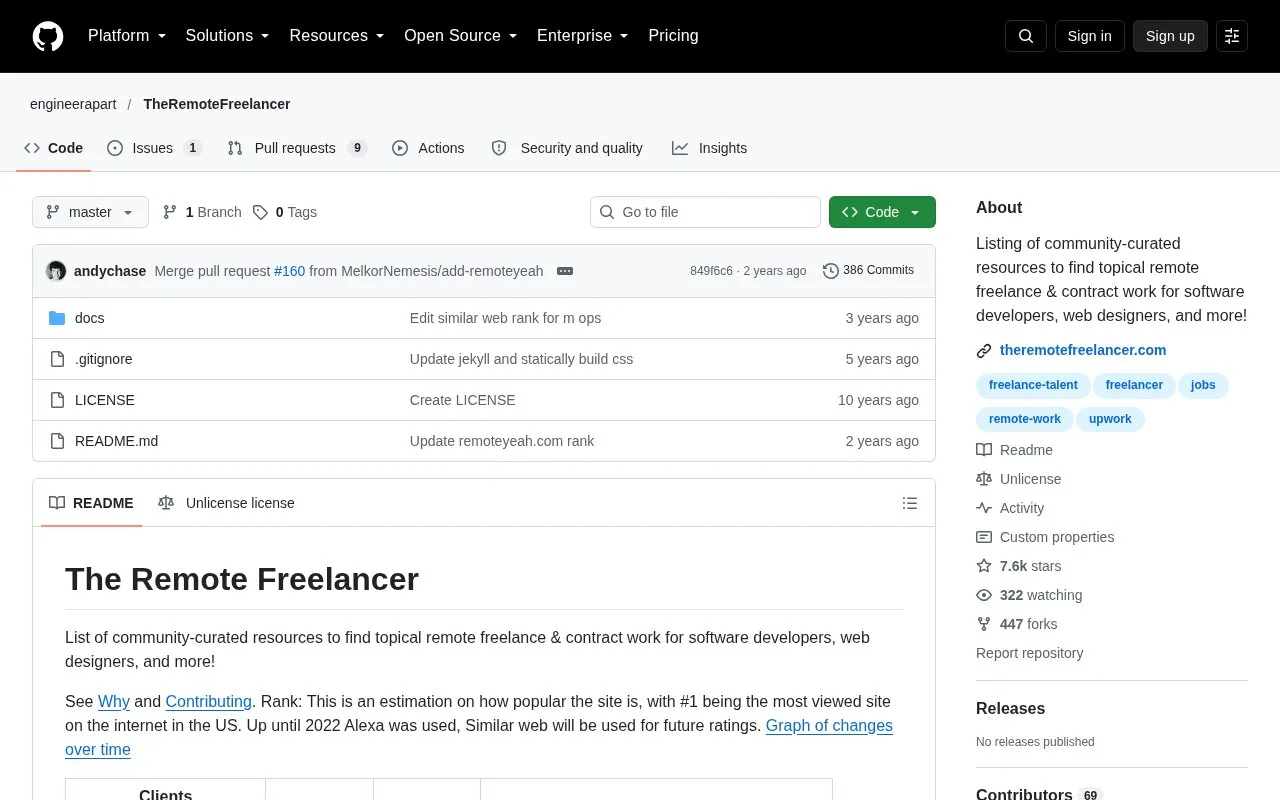The height and width of the screenshot is (800, 1280).
Task: Open the master branch dropdown
Action: (x=90, y=212)
